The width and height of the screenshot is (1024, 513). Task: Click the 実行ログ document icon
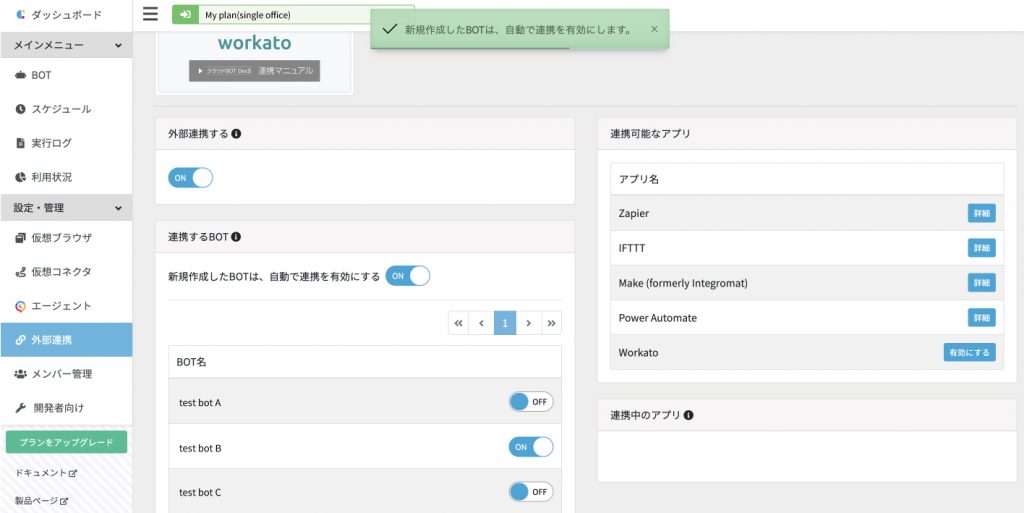20,143
